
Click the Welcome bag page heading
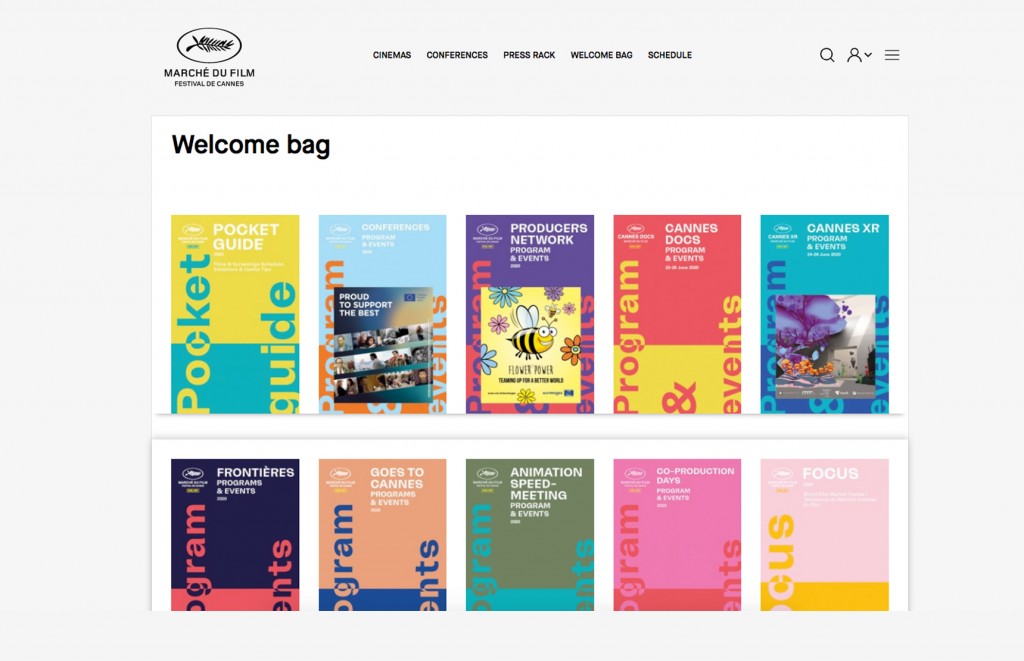point(251,145)
